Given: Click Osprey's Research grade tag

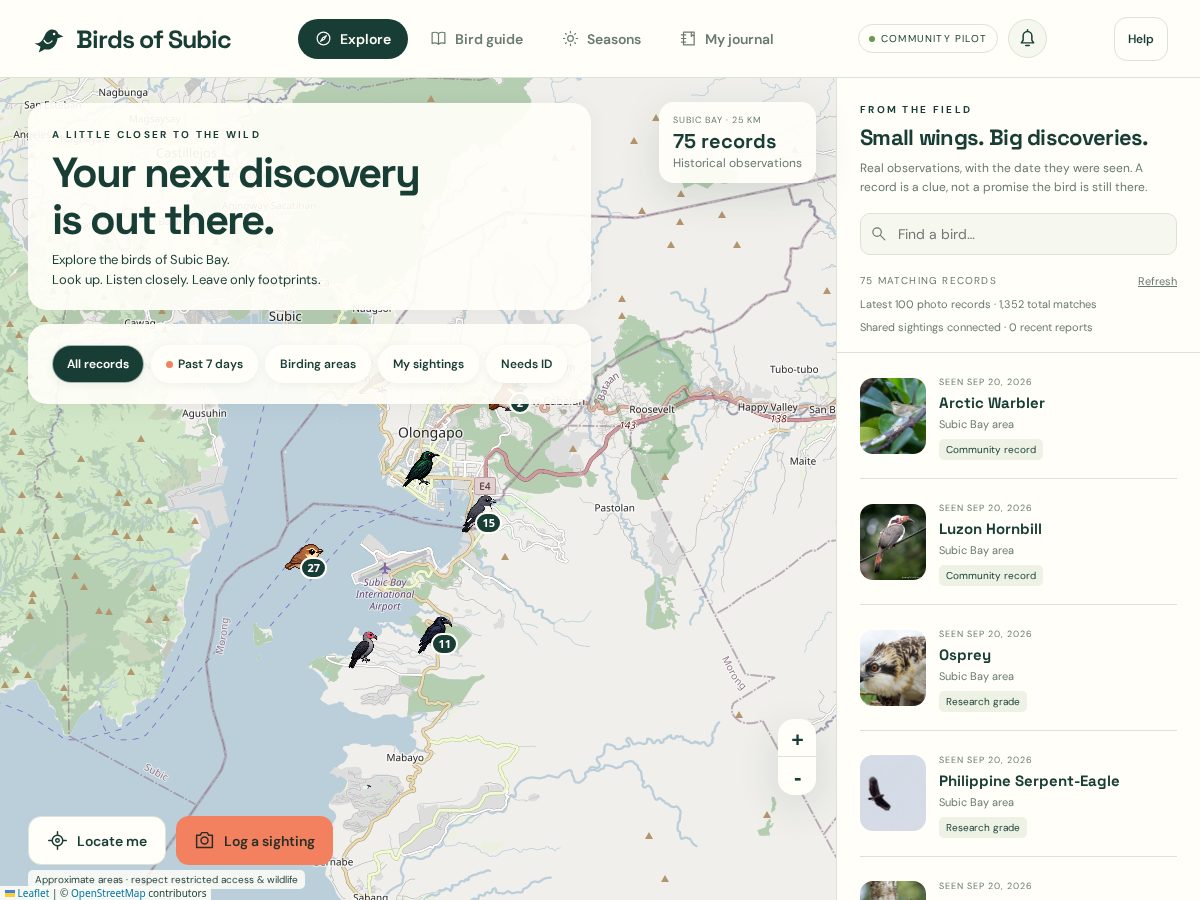Looking at the screenshot, I should click(983, 702).
